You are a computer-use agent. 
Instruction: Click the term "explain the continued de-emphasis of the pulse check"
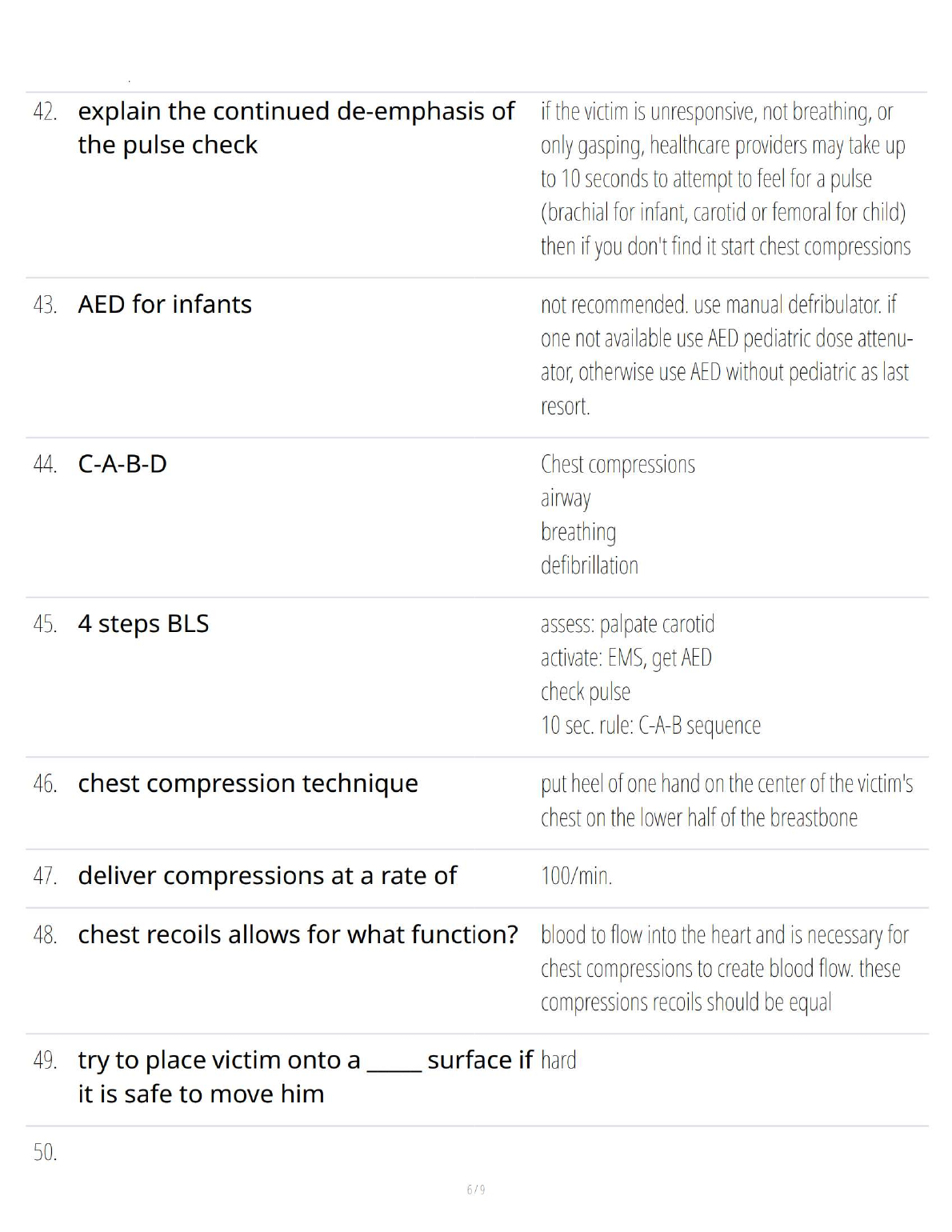(x=295, y=128)
